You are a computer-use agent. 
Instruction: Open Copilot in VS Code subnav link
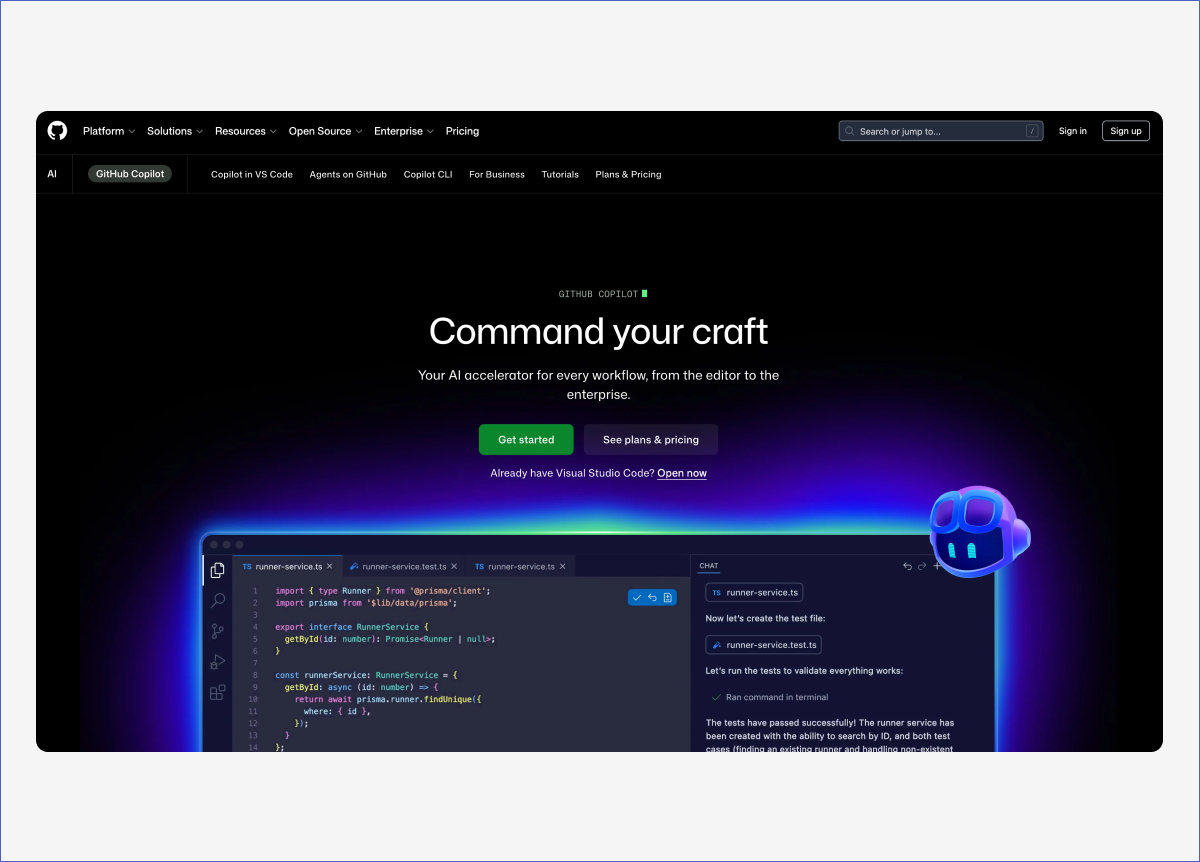252,174
